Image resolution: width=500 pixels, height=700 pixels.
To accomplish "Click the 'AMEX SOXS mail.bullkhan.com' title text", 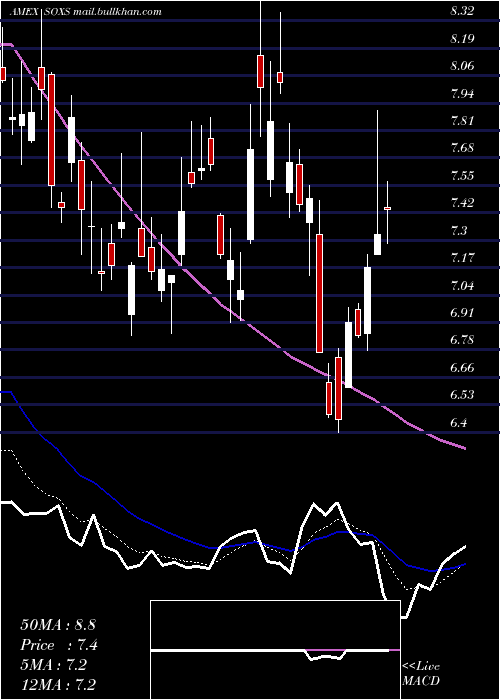I will click(x=86, y=12).
